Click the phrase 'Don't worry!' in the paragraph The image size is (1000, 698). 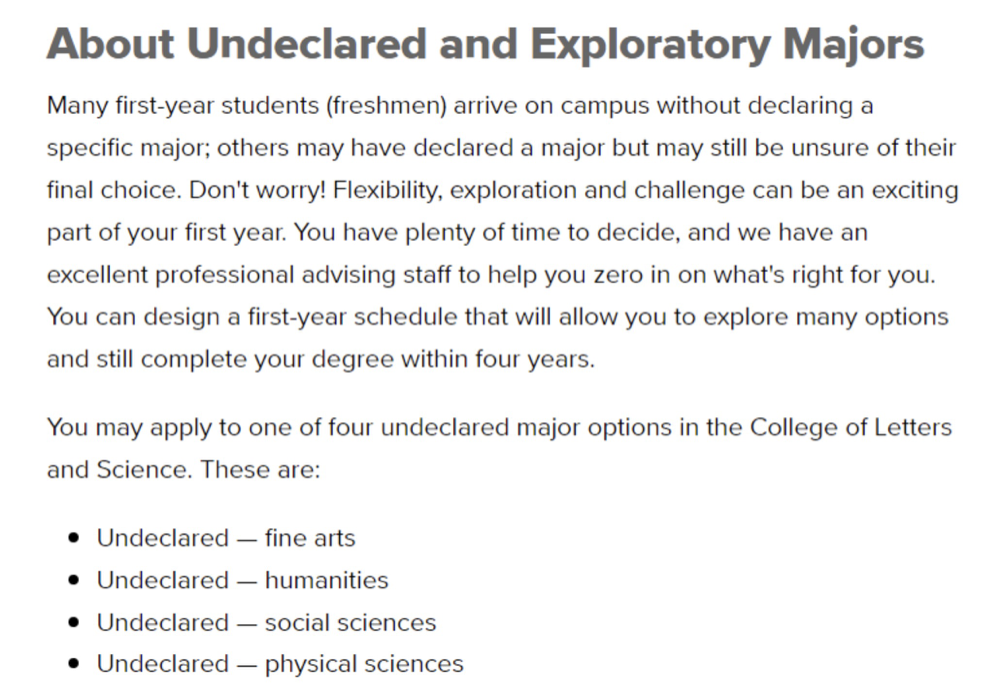coord(258,190)
